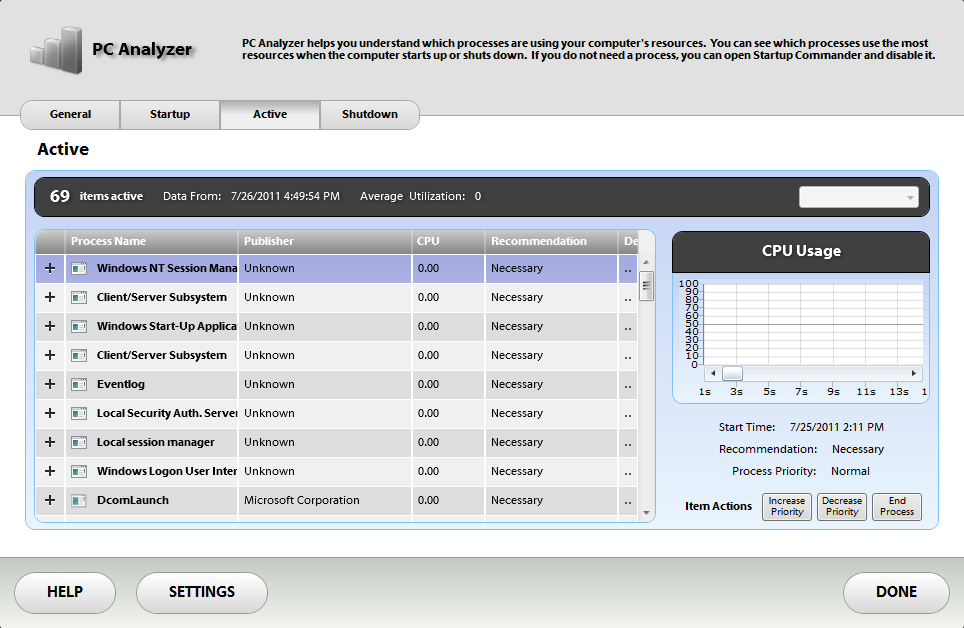This screenshot has height=628, width=964.
Task: Open the dropdown in the items active bar
Action: [x=858, y=197]
